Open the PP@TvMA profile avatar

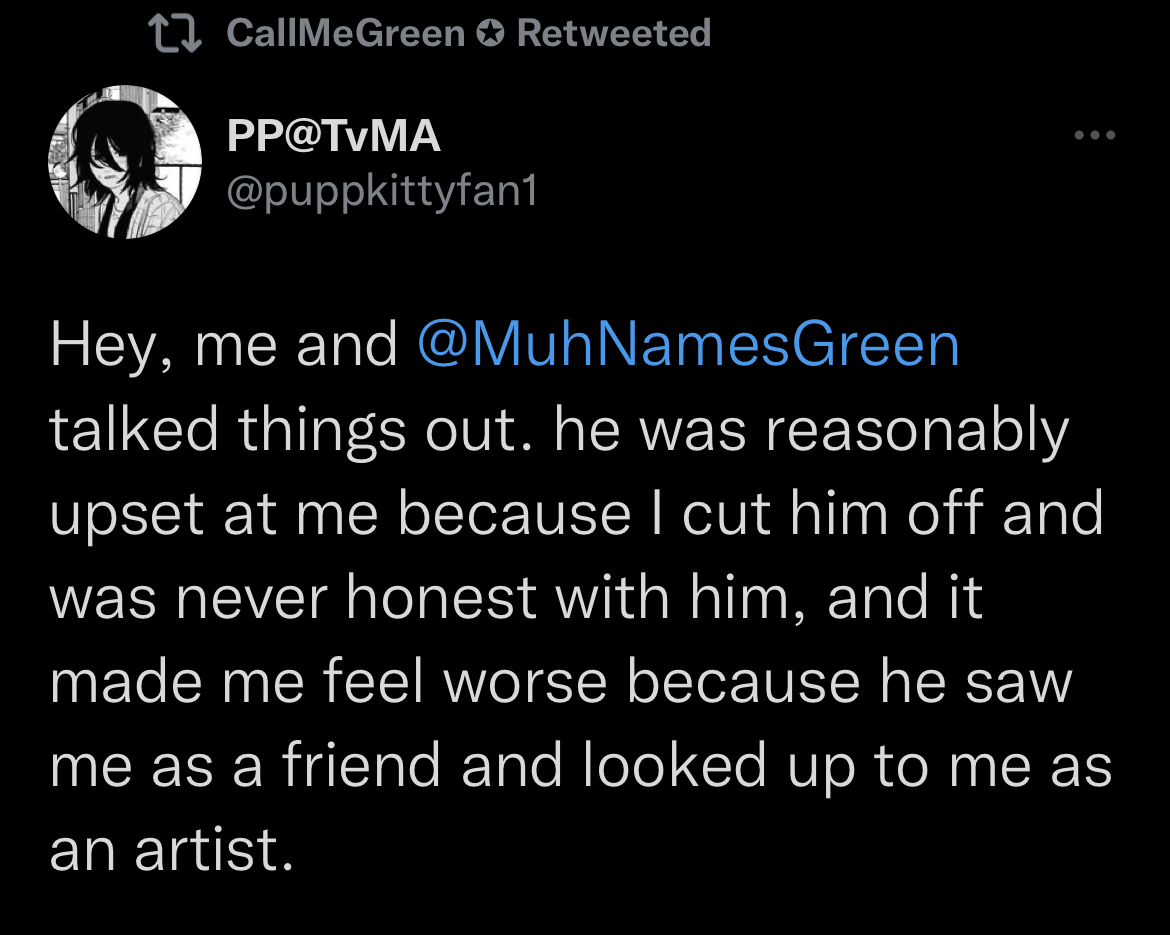coord(125,162)
